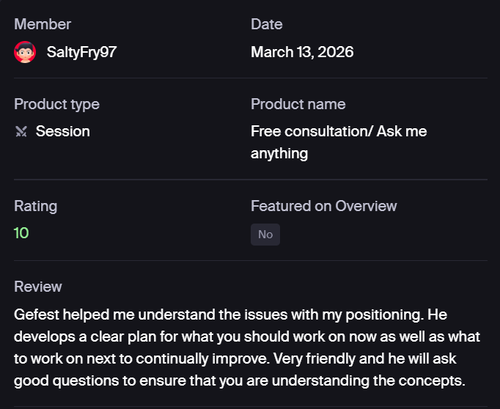Click the Featured on Overview label
500x409 pixels.
point(324,206)
